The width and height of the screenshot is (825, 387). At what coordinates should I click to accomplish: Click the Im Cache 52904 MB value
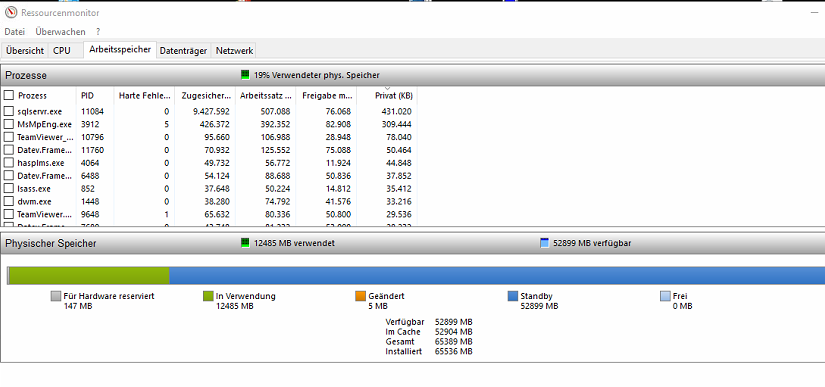click(454, 331)
